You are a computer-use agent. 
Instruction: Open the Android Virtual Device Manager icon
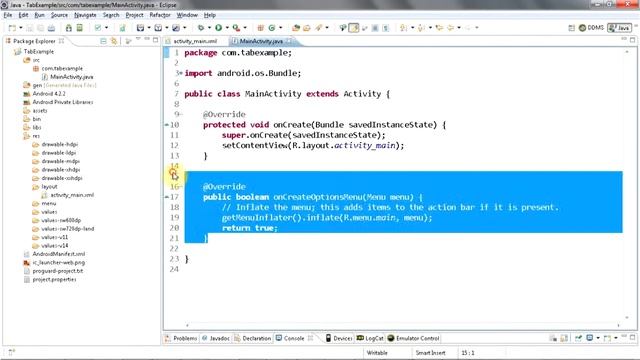80,28
